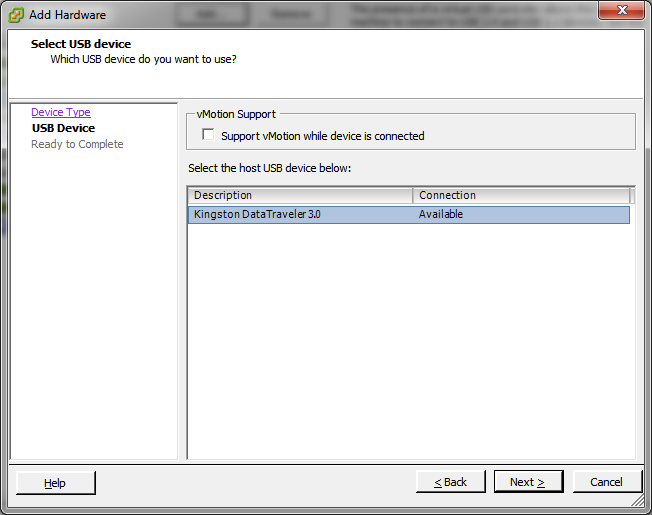
Task: Click the Add Hardware title bar icon
Action: pyautogui.click(x=17, y=15)
